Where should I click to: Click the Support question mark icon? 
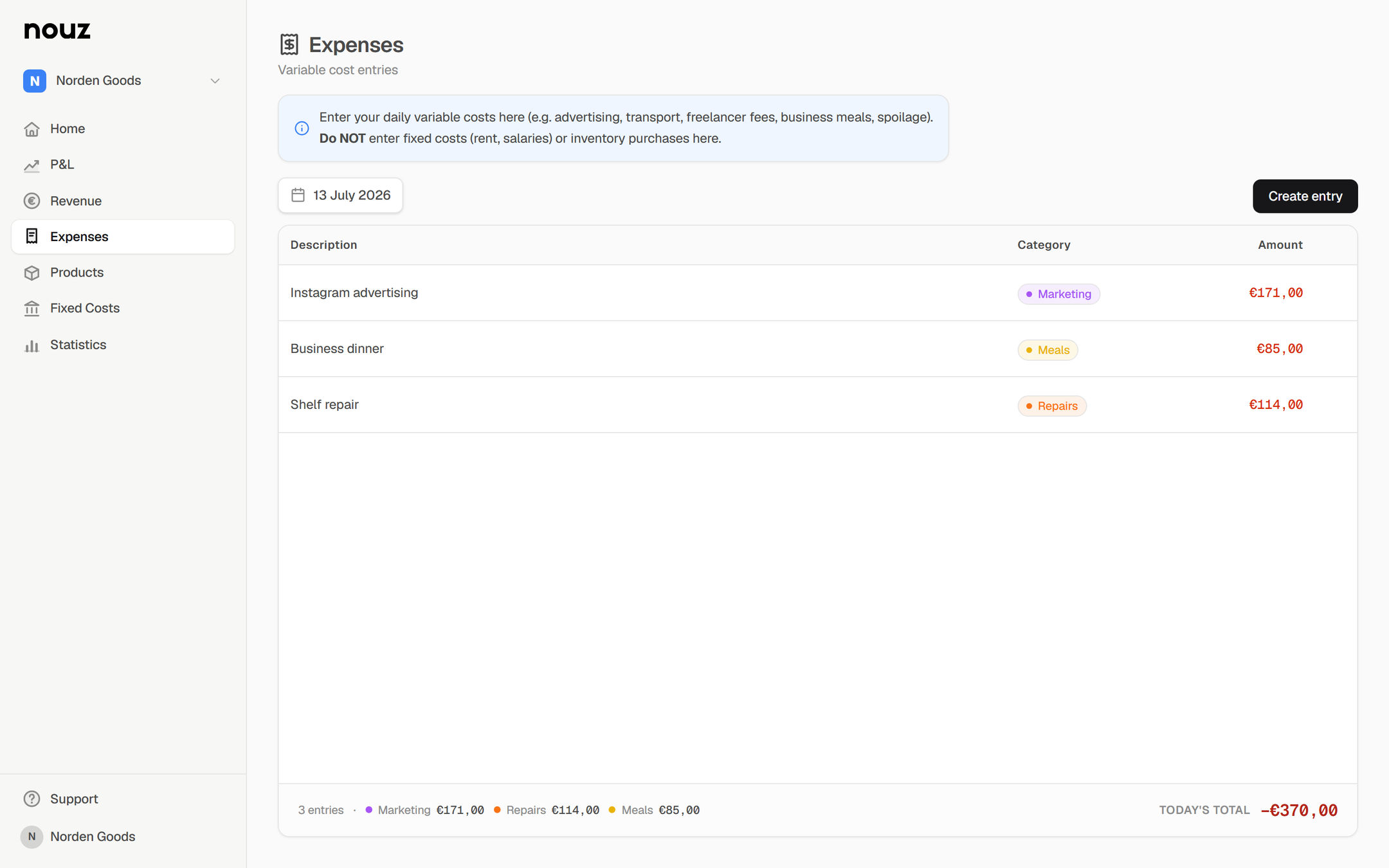click(32, 799)
